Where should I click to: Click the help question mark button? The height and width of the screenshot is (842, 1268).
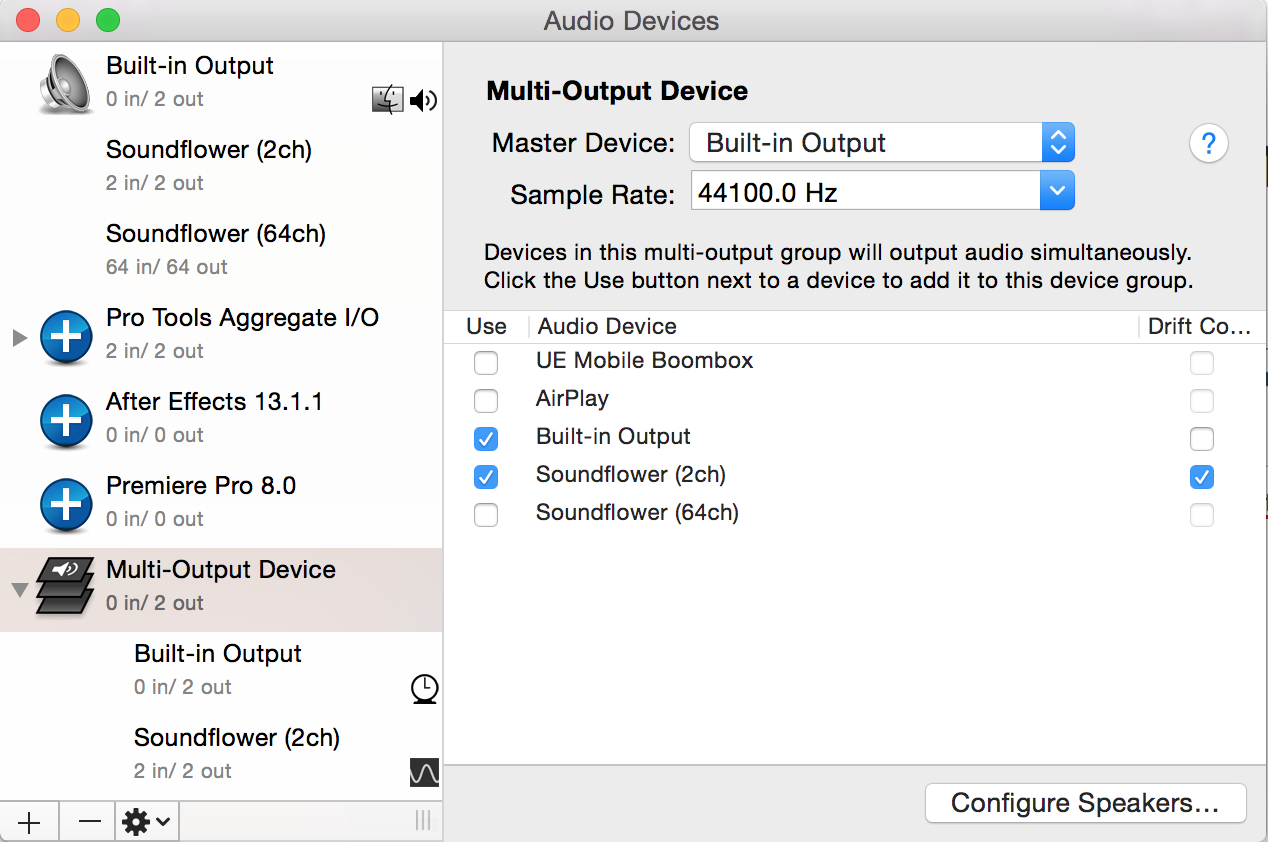click(x=1208, y=143)
